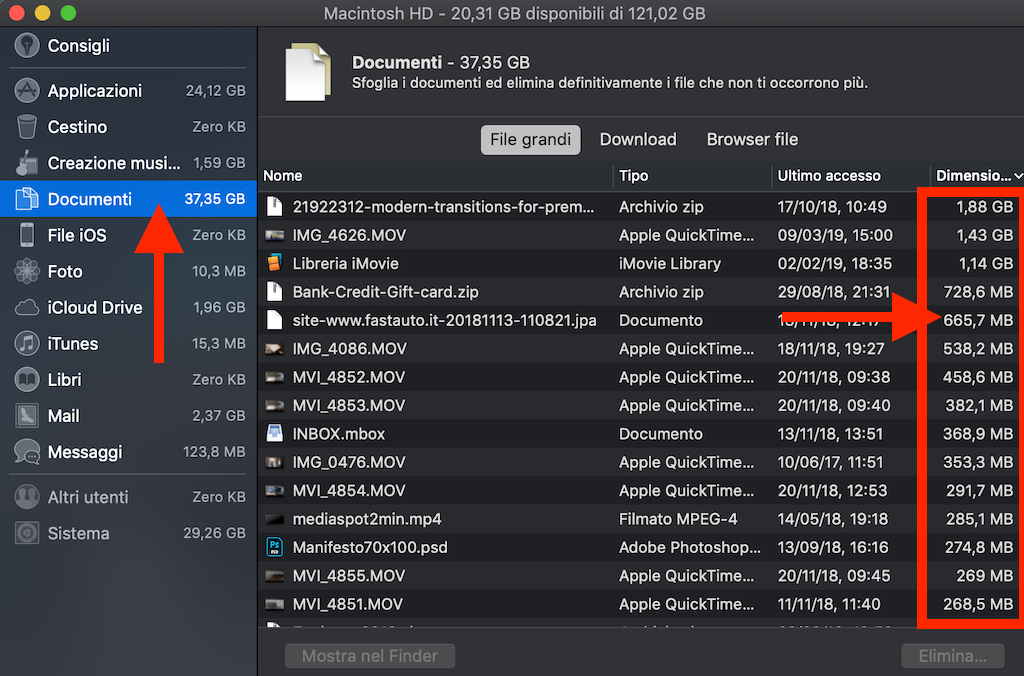This screenshot has height=676, width=1024.
Task: Select Applicazioni 24,12 GB sidebar entry
Action: click(128, 91)
